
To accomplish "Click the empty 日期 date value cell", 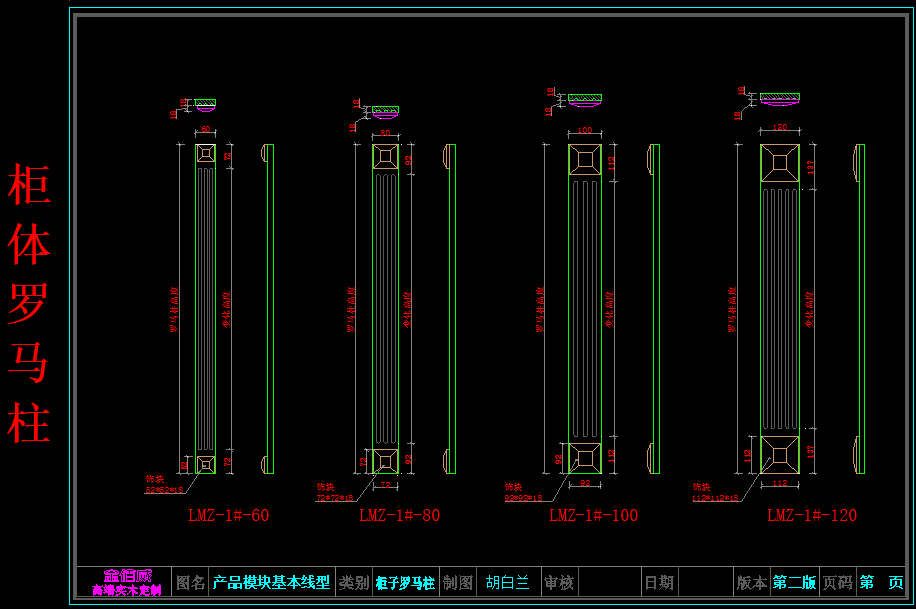I will click(x=706, y=582).
